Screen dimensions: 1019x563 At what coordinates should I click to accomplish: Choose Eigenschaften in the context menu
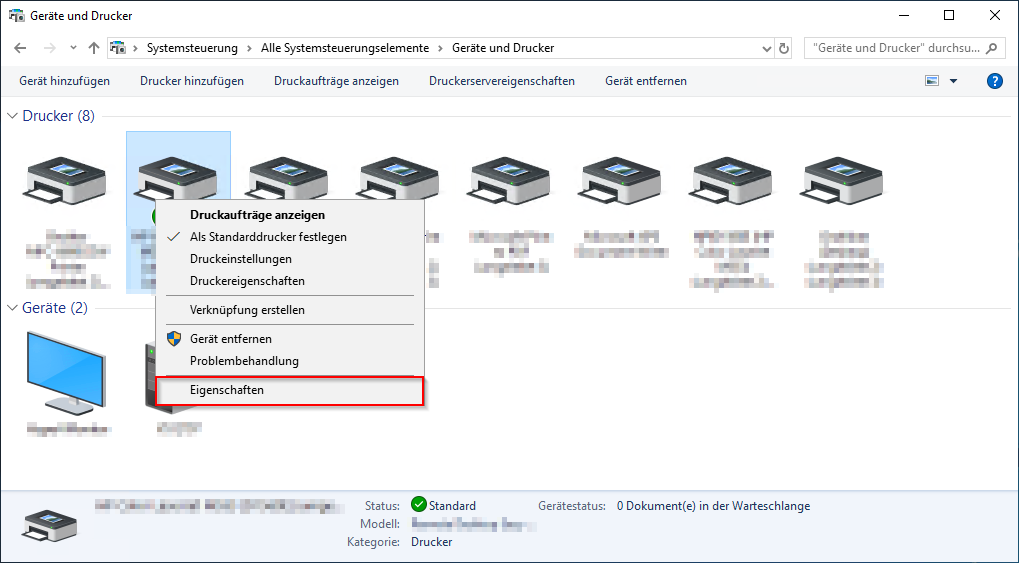coord(227,390)
